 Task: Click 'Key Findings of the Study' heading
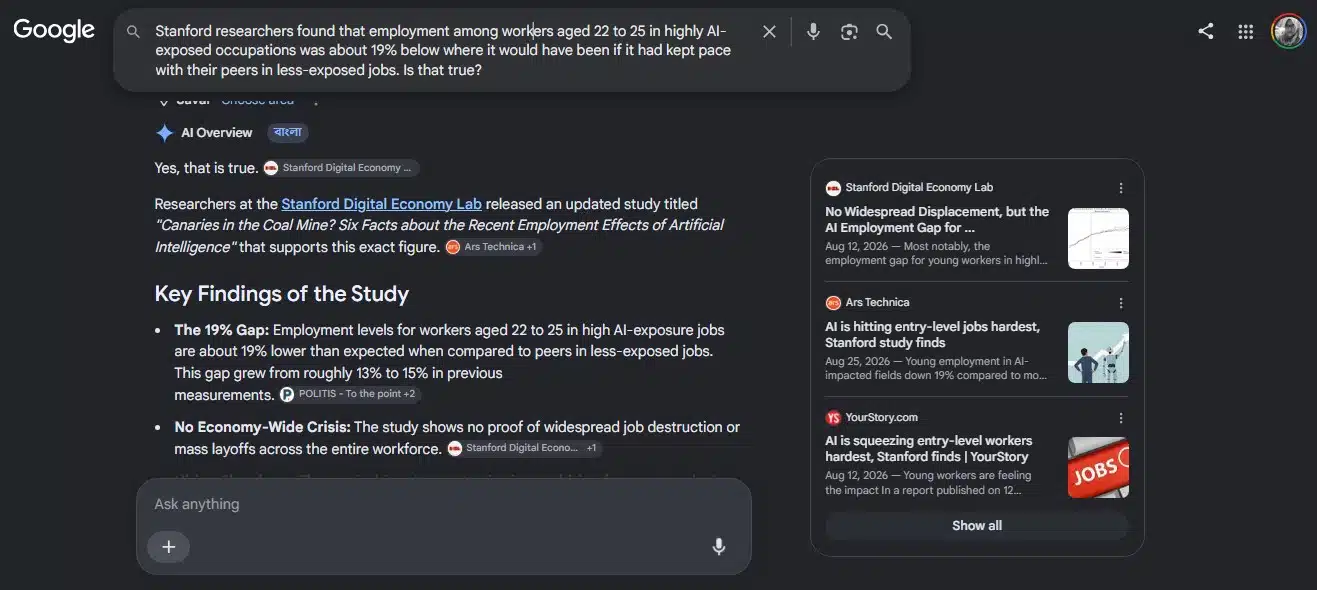(x=282, y=294)
